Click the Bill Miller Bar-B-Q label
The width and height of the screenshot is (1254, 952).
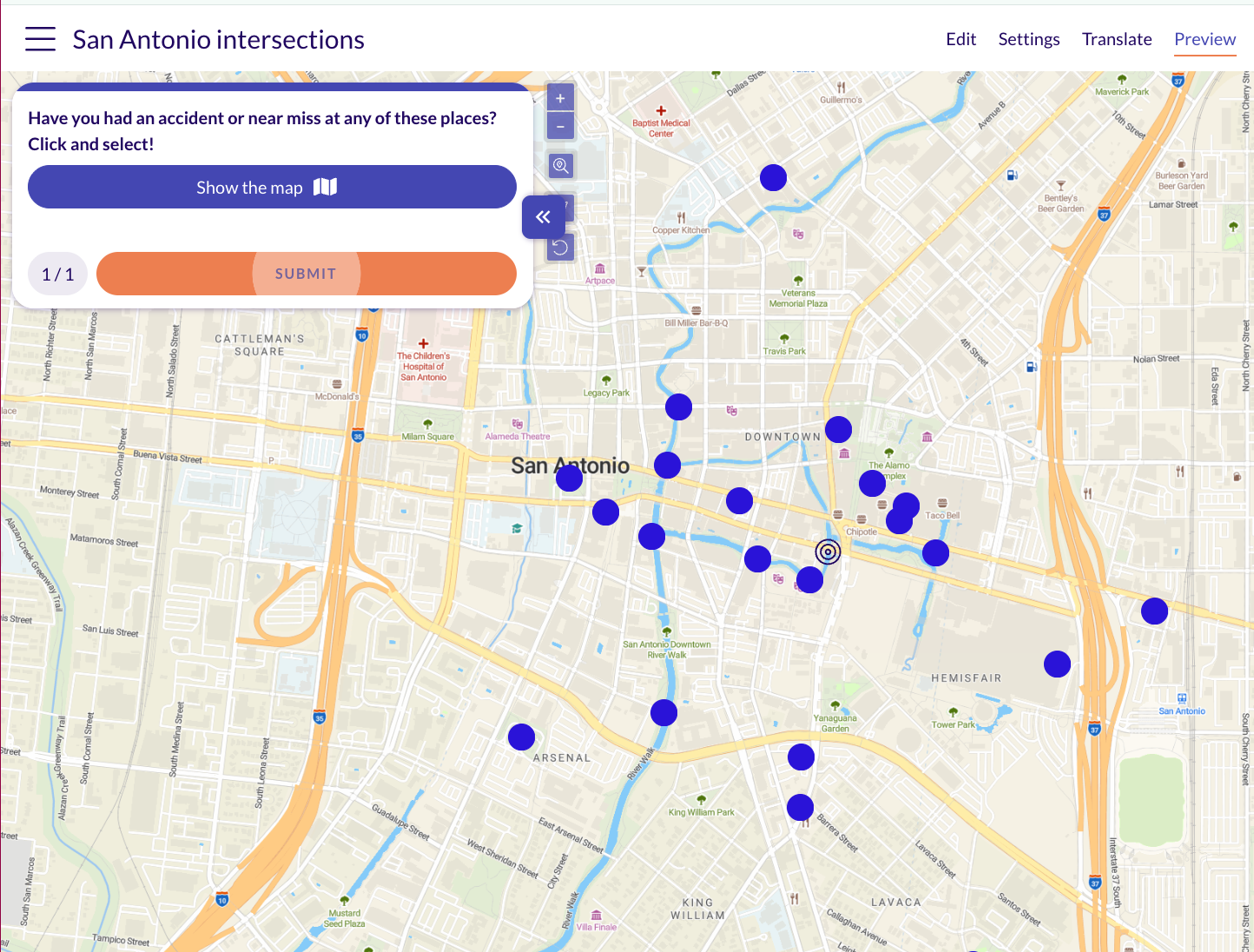pyautogui.click(x=696, y=323)
